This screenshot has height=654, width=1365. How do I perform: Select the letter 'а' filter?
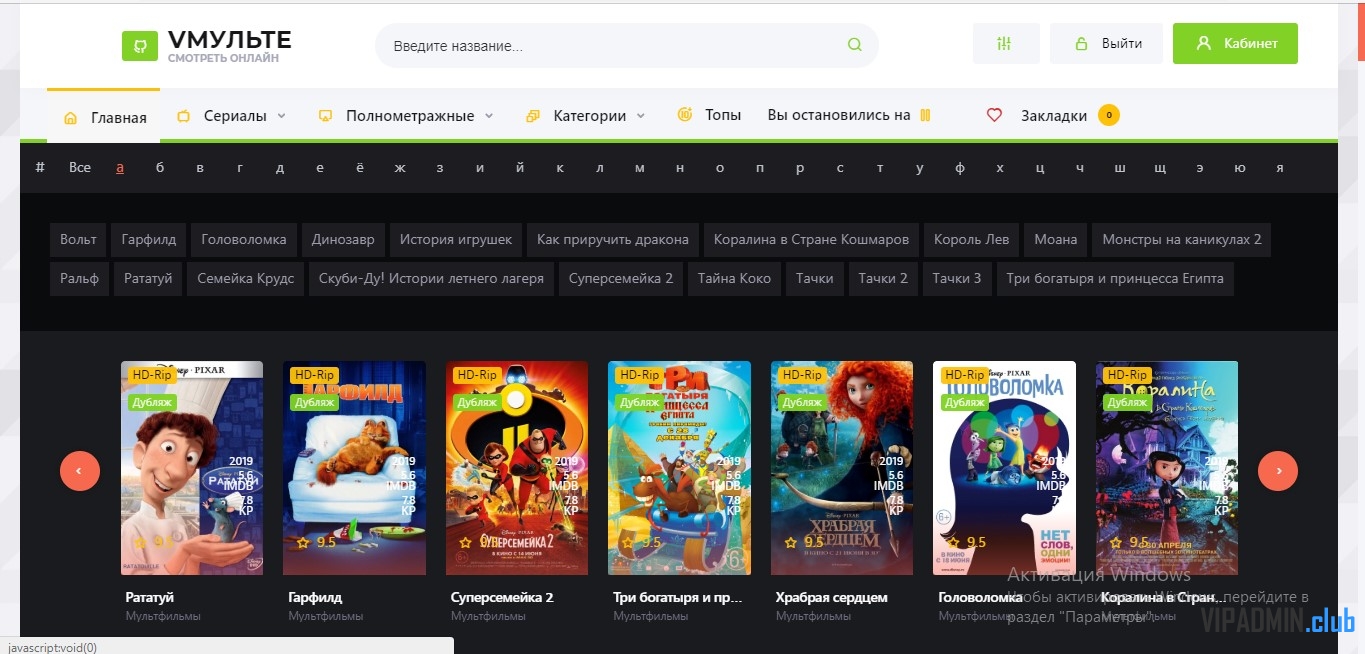click(120, 167)
